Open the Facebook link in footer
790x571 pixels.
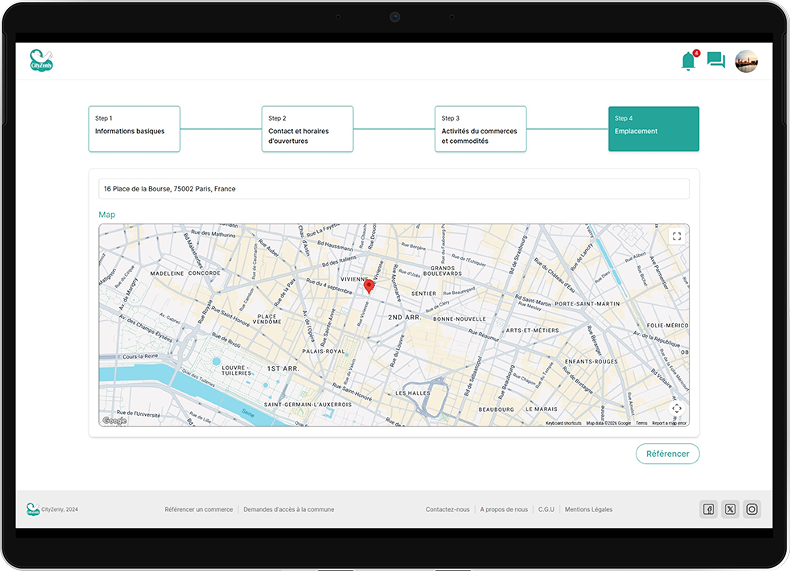pyautogui.click(x=709, y=509)
